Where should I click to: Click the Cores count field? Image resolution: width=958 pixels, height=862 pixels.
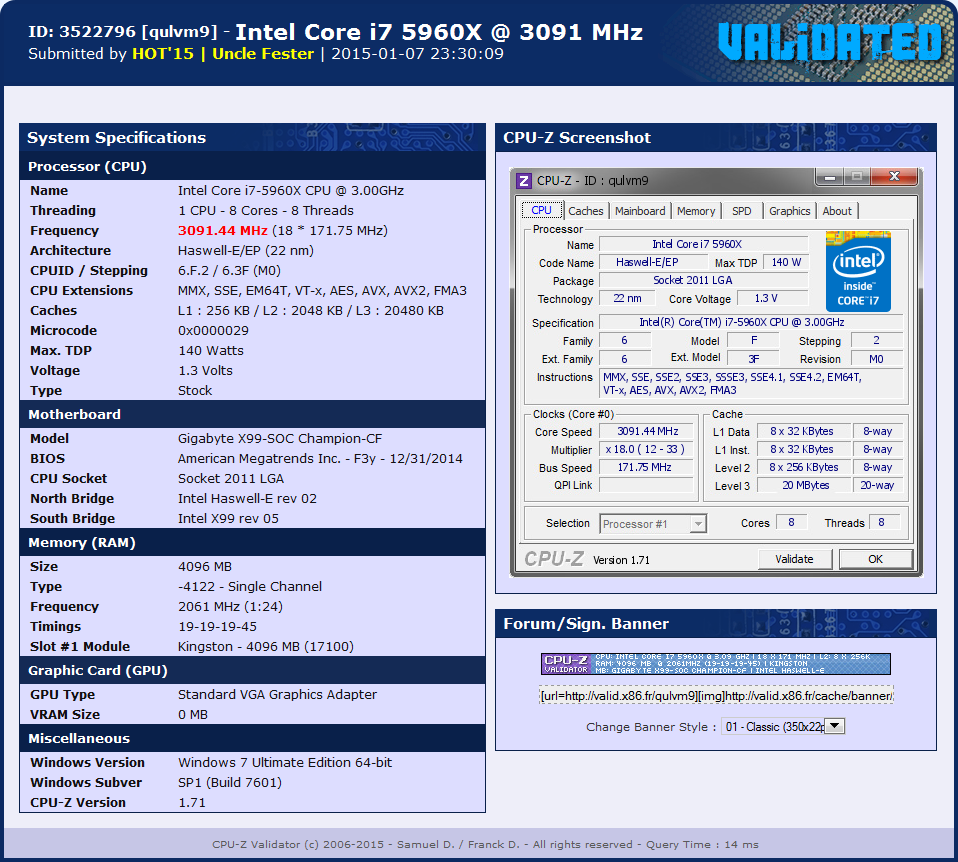tap(791, 522)
